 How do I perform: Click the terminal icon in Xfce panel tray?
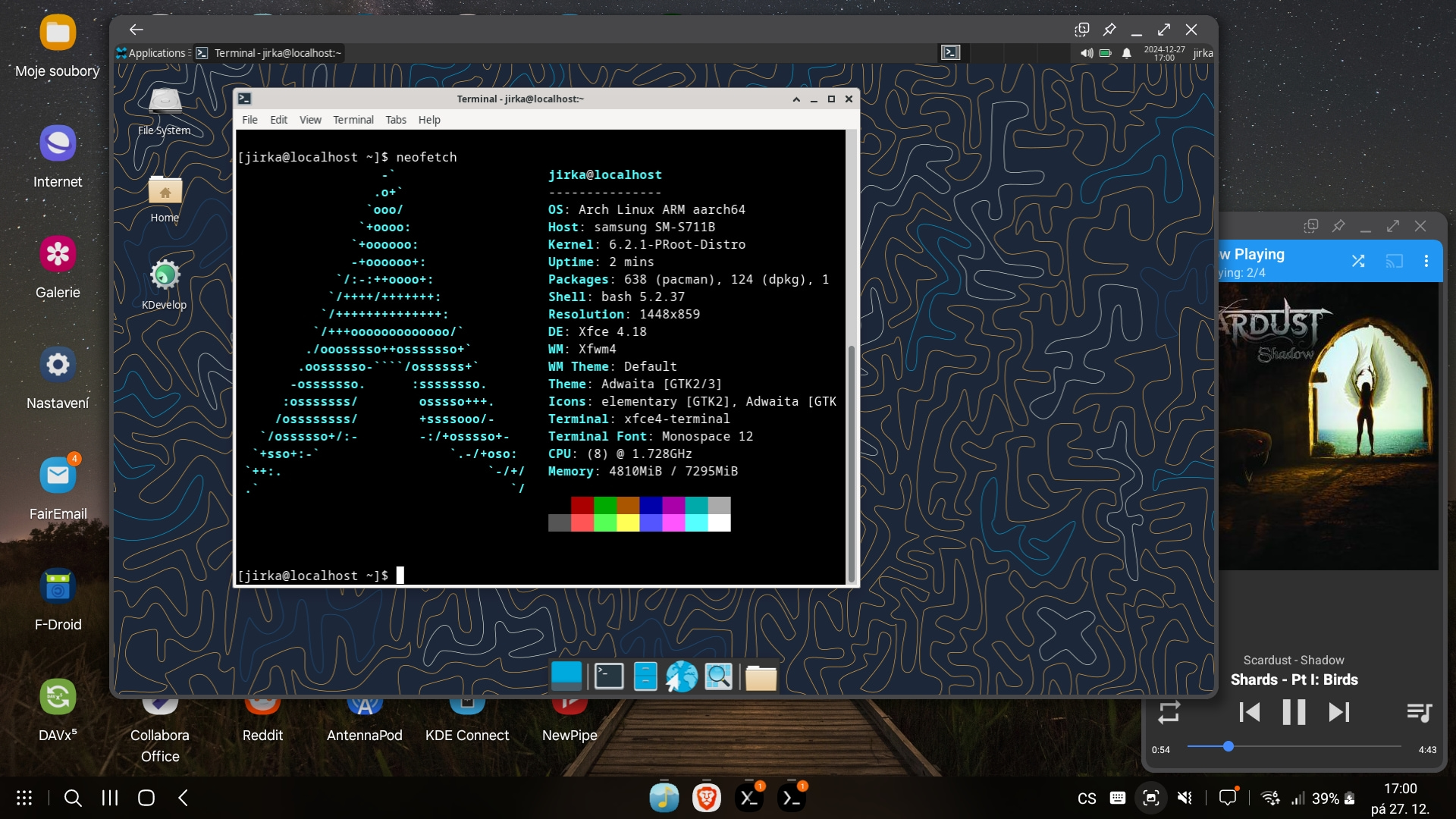coord(950,52)
